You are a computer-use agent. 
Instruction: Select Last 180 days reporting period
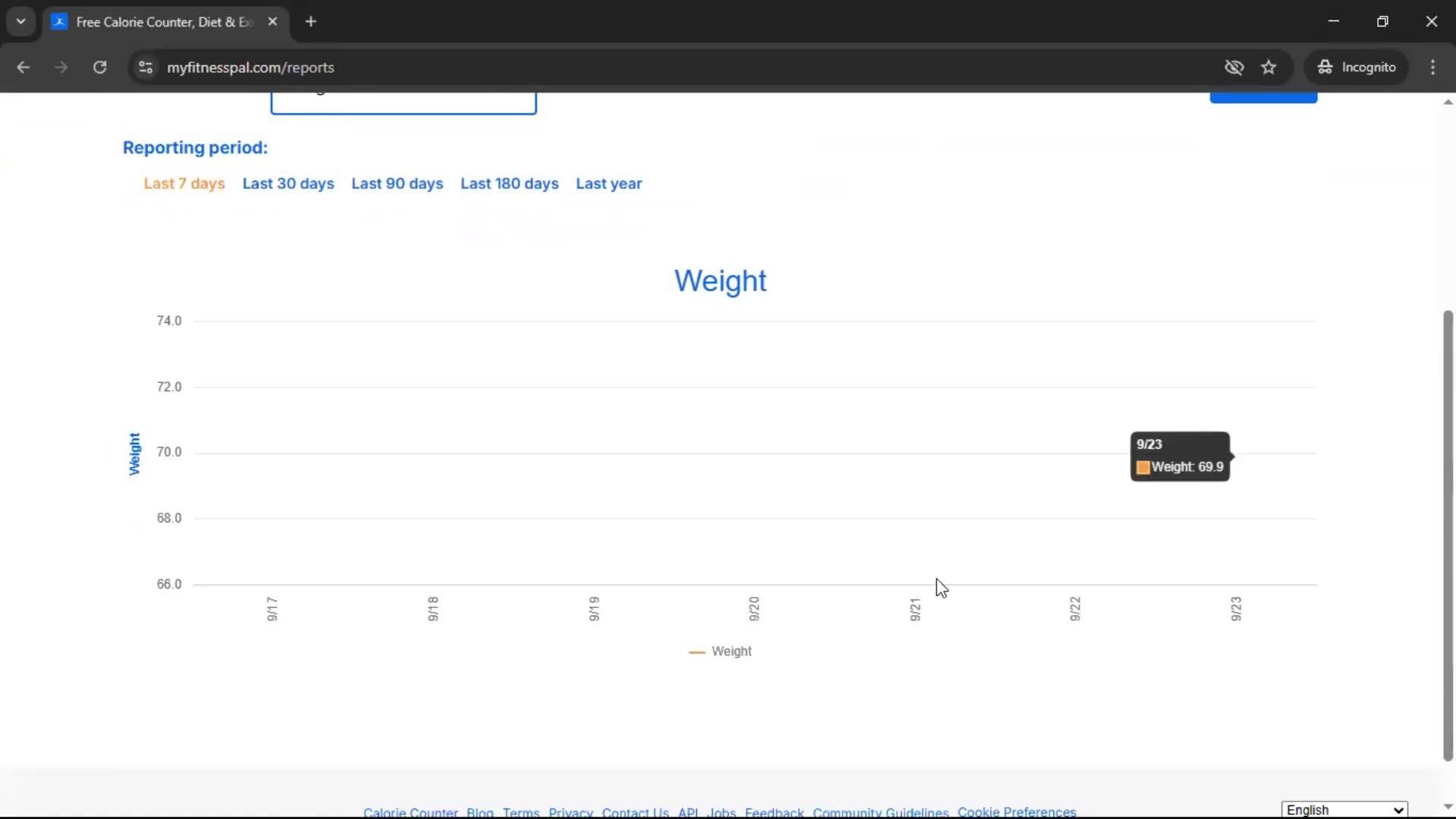(x=510, y=184)
